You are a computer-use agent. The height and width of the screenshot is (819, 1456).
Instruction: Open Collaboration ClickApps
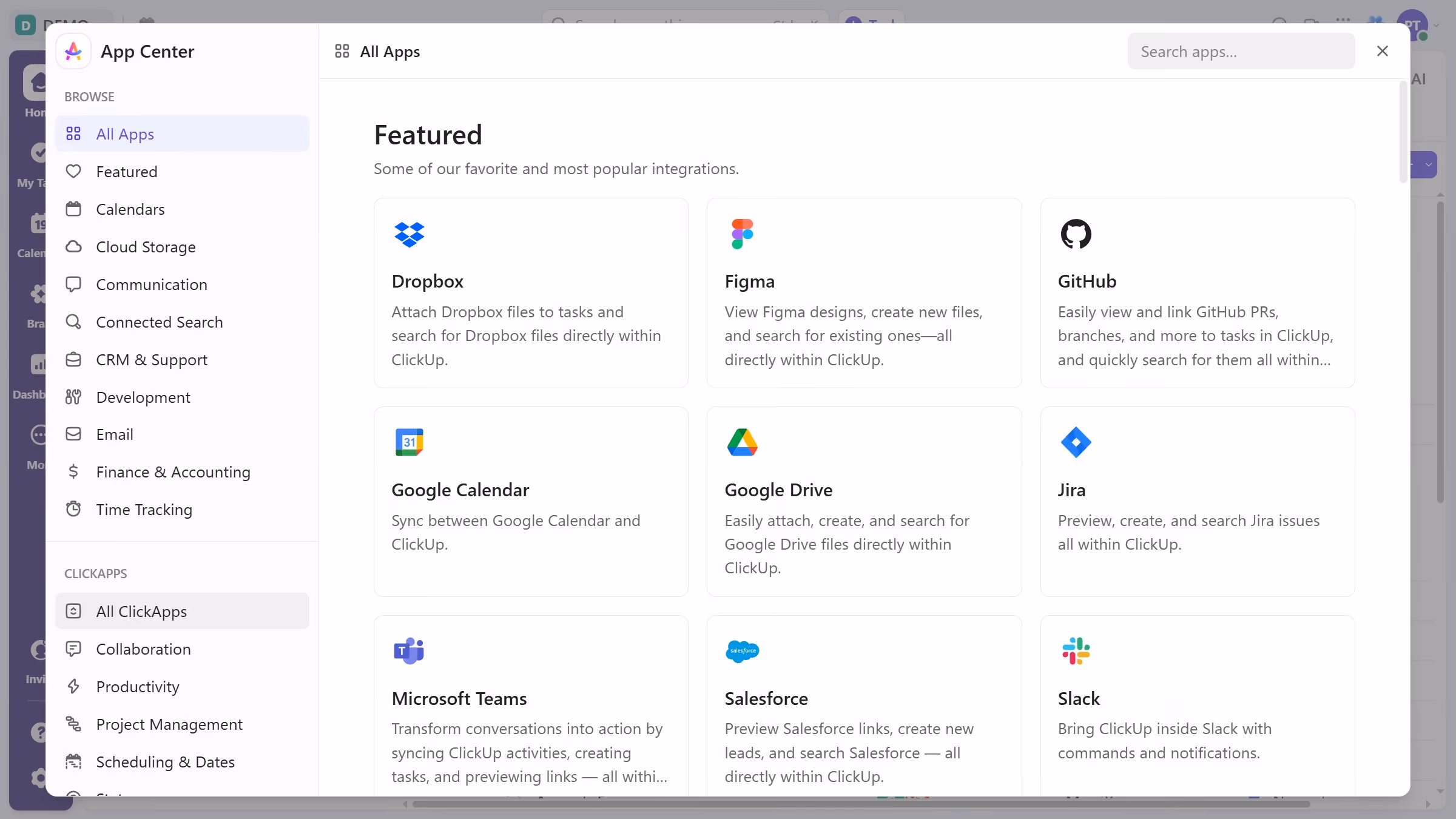pyautogui.click(x=182, y=649)
